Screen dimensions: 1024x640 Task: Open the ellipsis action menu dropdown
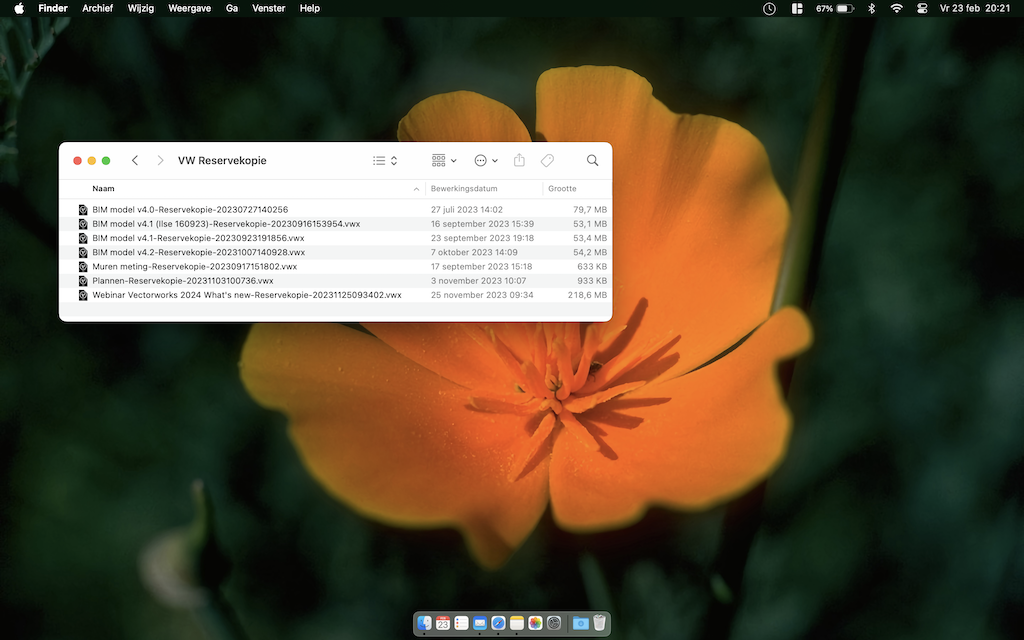pos(486,161)
